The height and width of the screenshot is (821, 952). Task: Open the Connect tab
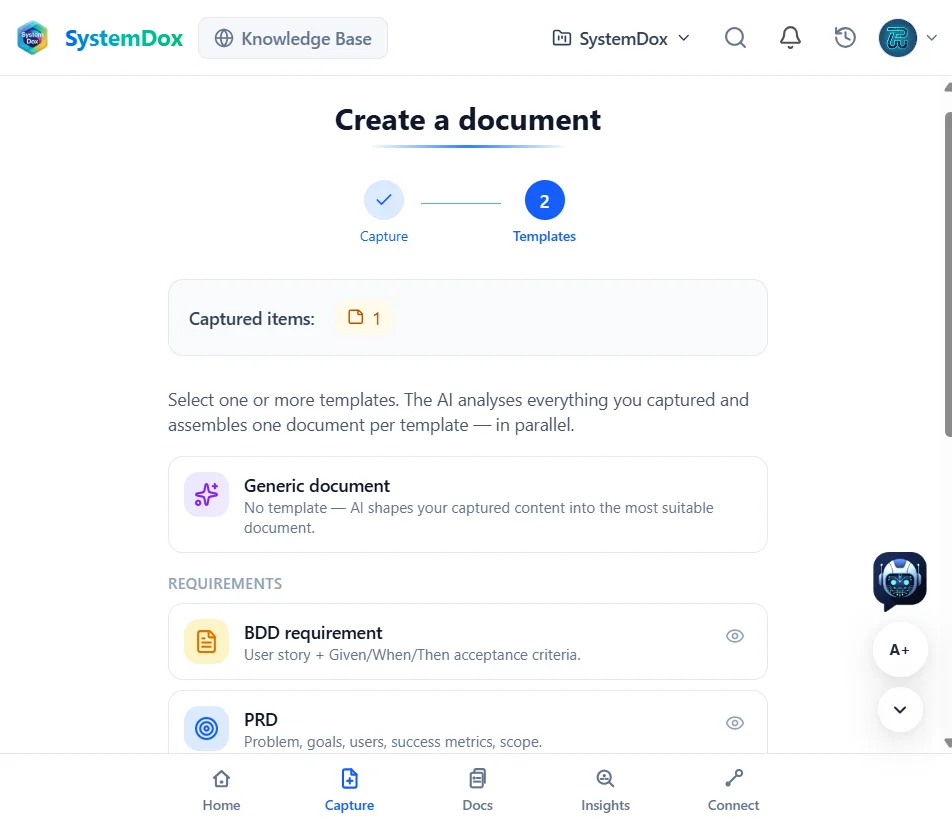[733, 790]
